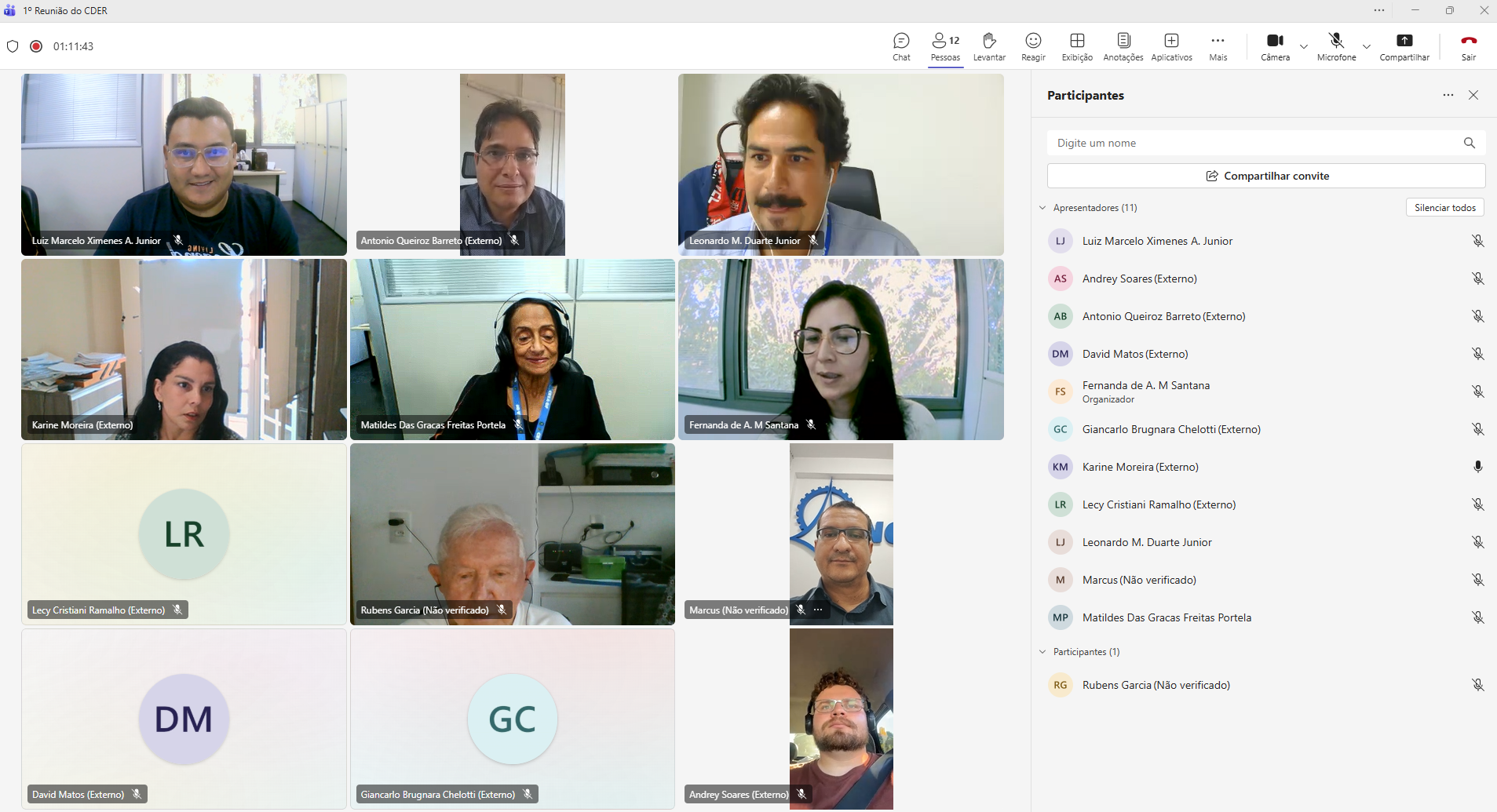Click the Digite um nome search field

1254,143
